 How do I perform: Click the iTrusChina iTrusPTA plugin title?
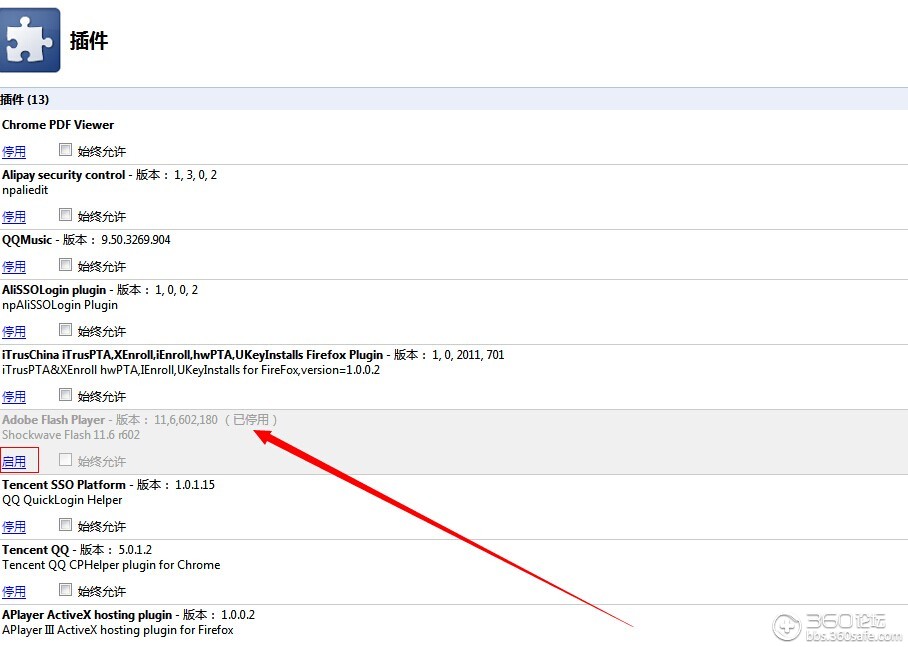192,354
